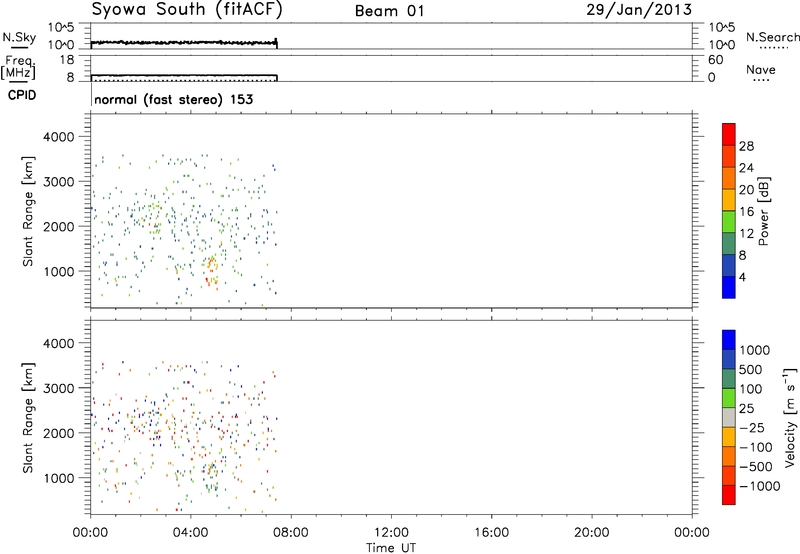Click the '-25' velocity colorbar tick value

click(751, 428)
